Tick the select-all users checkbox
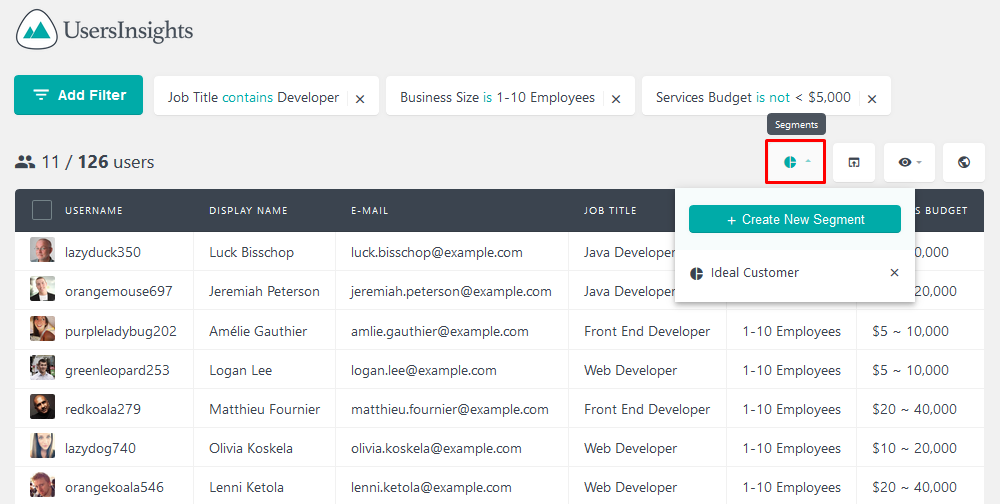 pyautogui.click(x=42, y=210)
